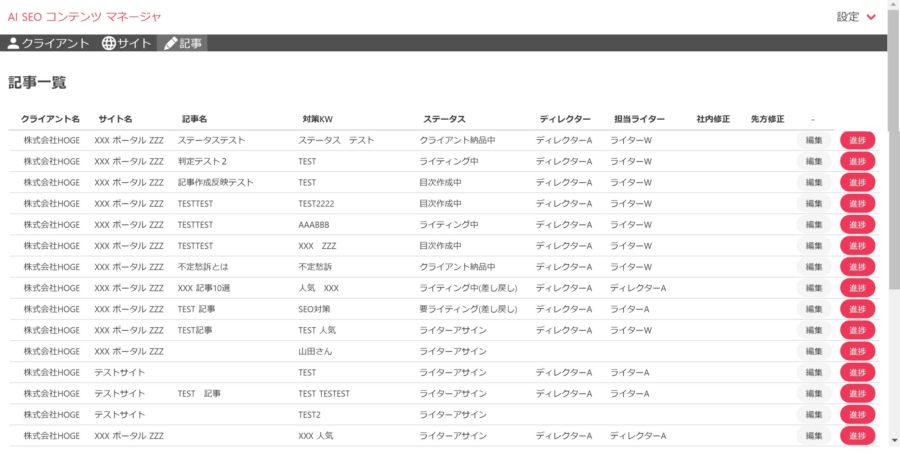This screenshot has width=900, height=456.
Task: Click 編集 for the 不定愁訴とは article
Action: [x=814, y=267]
